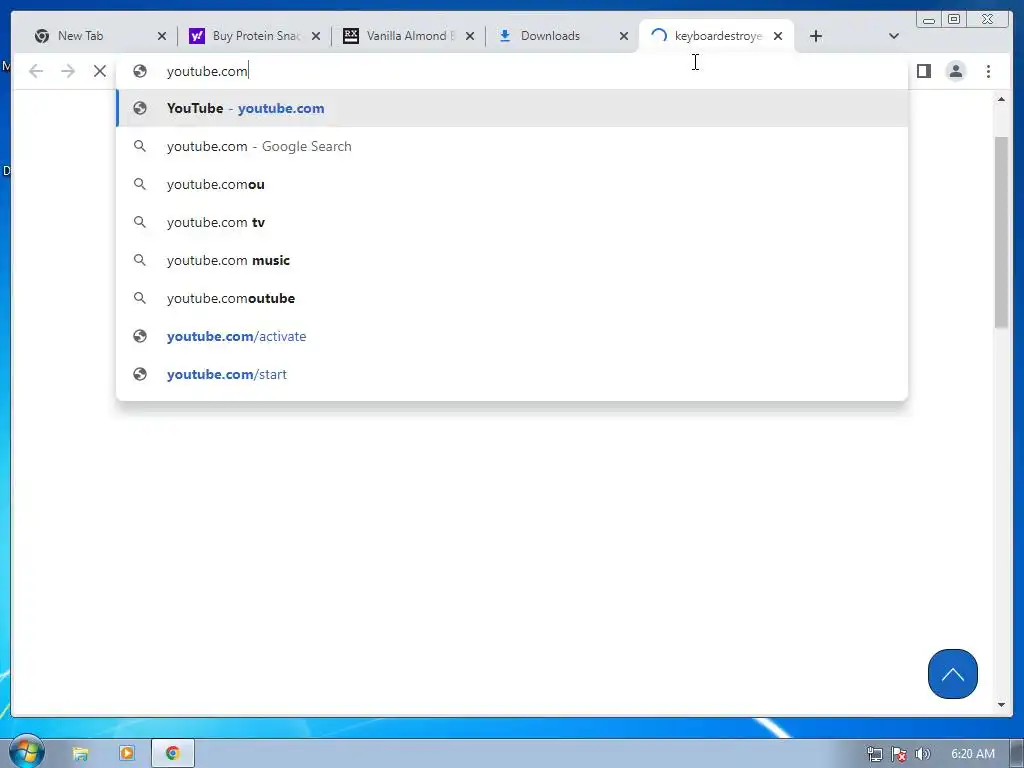This screenshot has height=768, width=1024.
Task: Expand the tab search dropdown arrow
Action: (894, 36)
